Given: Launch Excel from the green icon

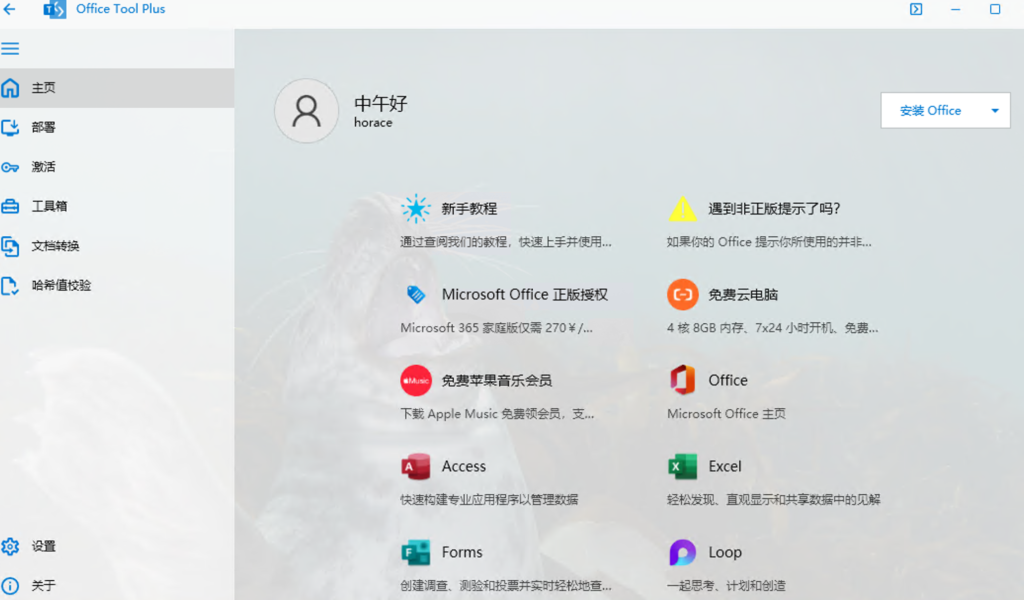Looking at the screenshot, I should 682,467.
